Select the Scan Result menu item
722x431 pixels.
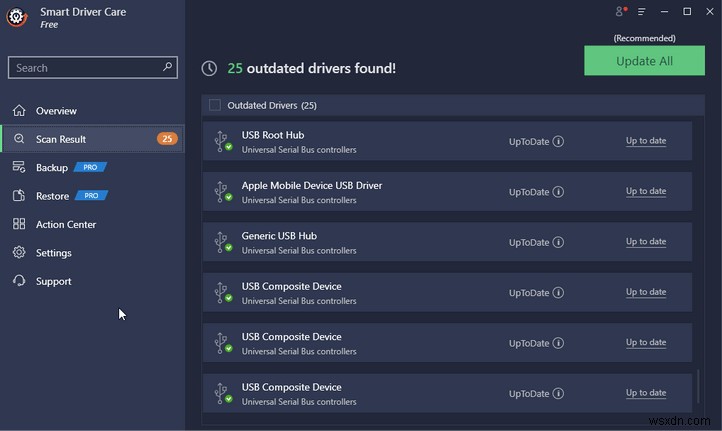tap(92, 139)
